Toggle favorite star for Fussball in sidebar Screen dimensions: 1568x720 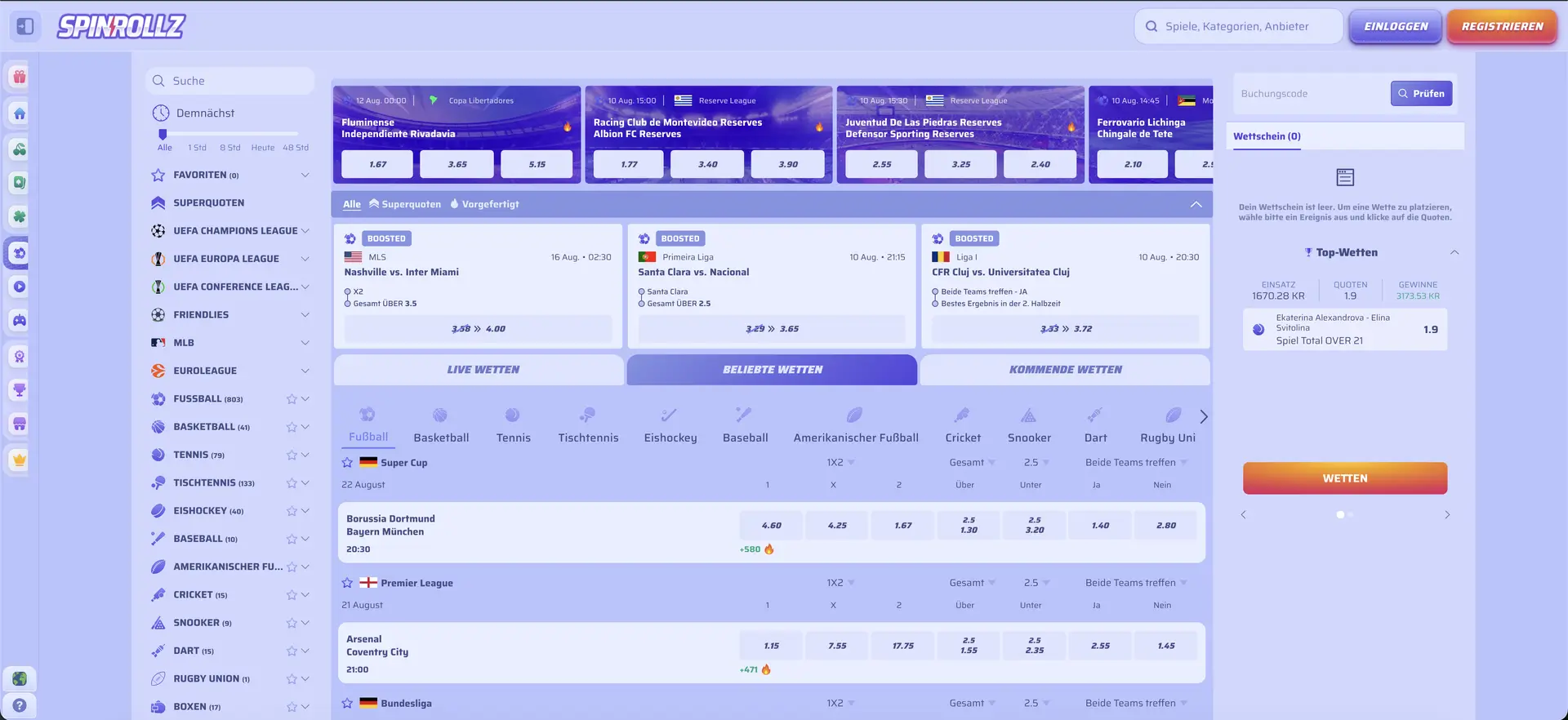(x=292, y=399)
